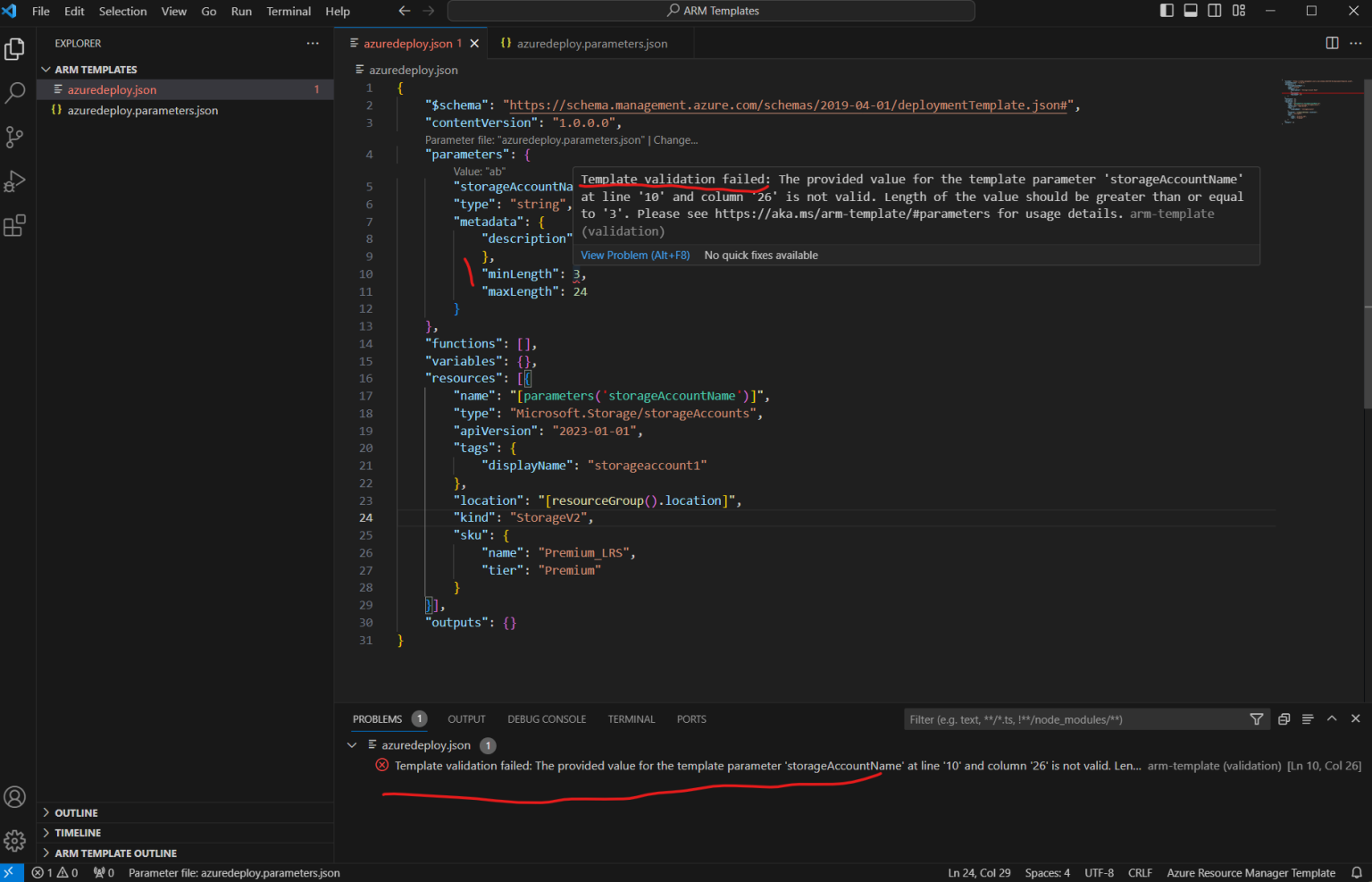
Task: Open the Terminal menu
Action: tap(289, 11)
